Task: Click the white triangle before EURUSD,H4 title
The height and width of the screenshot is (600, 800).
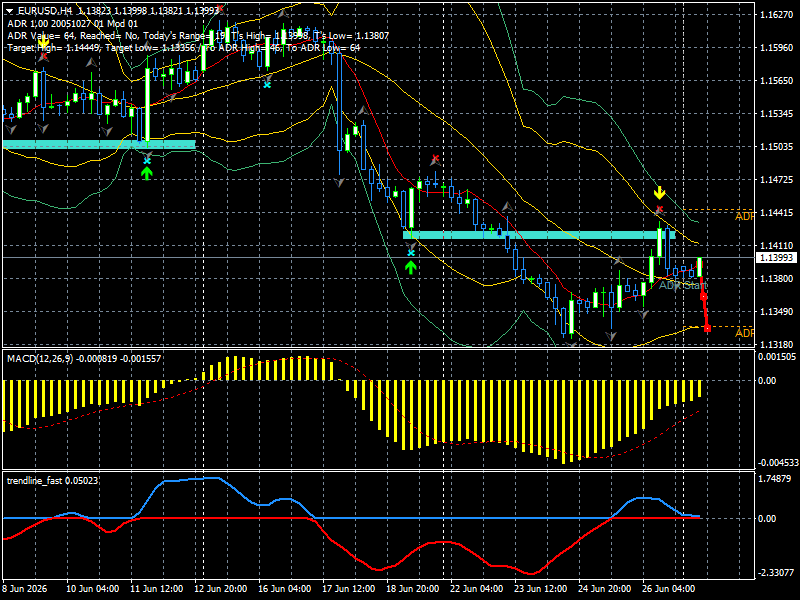Action: point(10,11)
